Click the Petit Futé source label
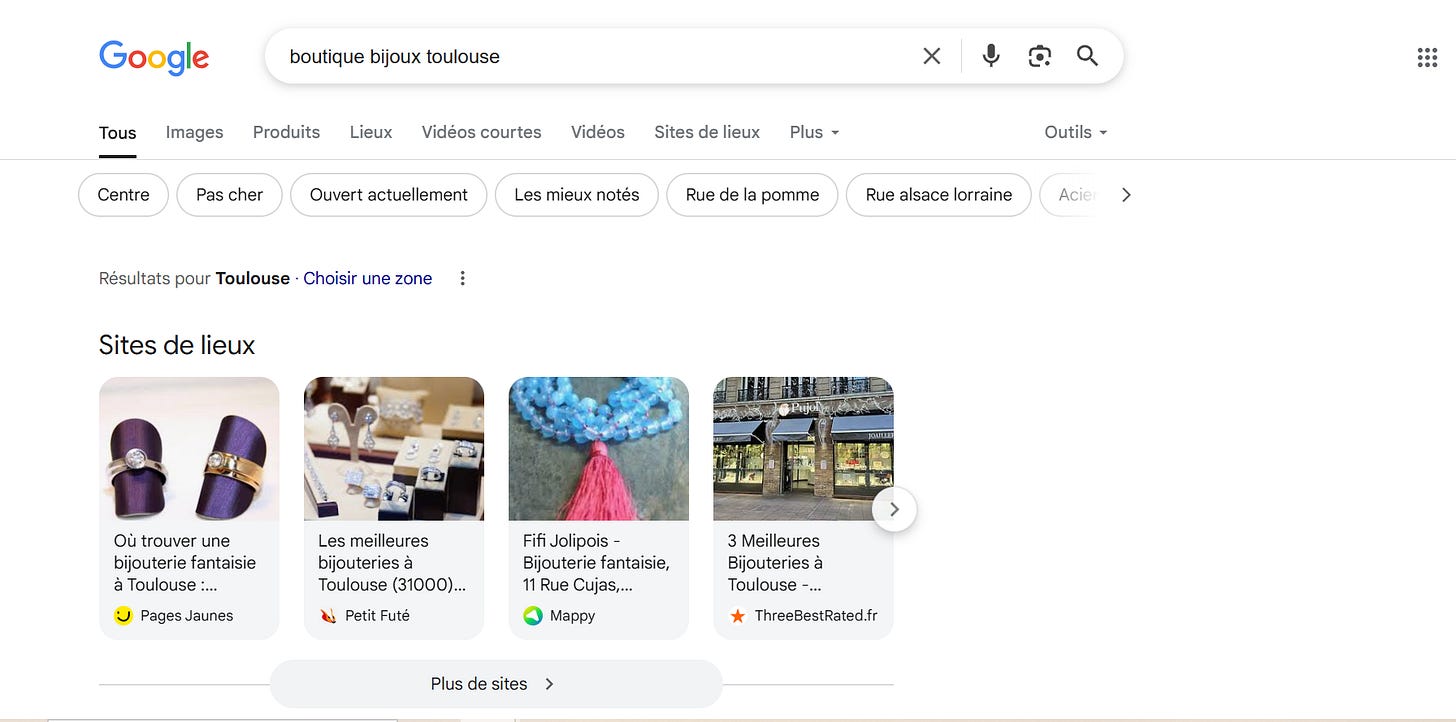The width and height of the screenshot is (1456, 722). point(378,616)
